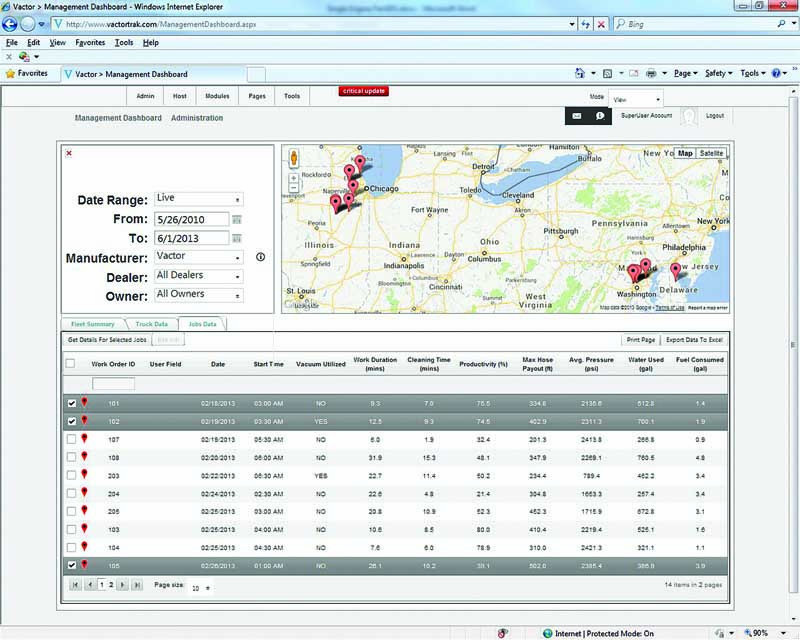
Task: Click the Print icon in command bar
Action: [x=651, y=73]
